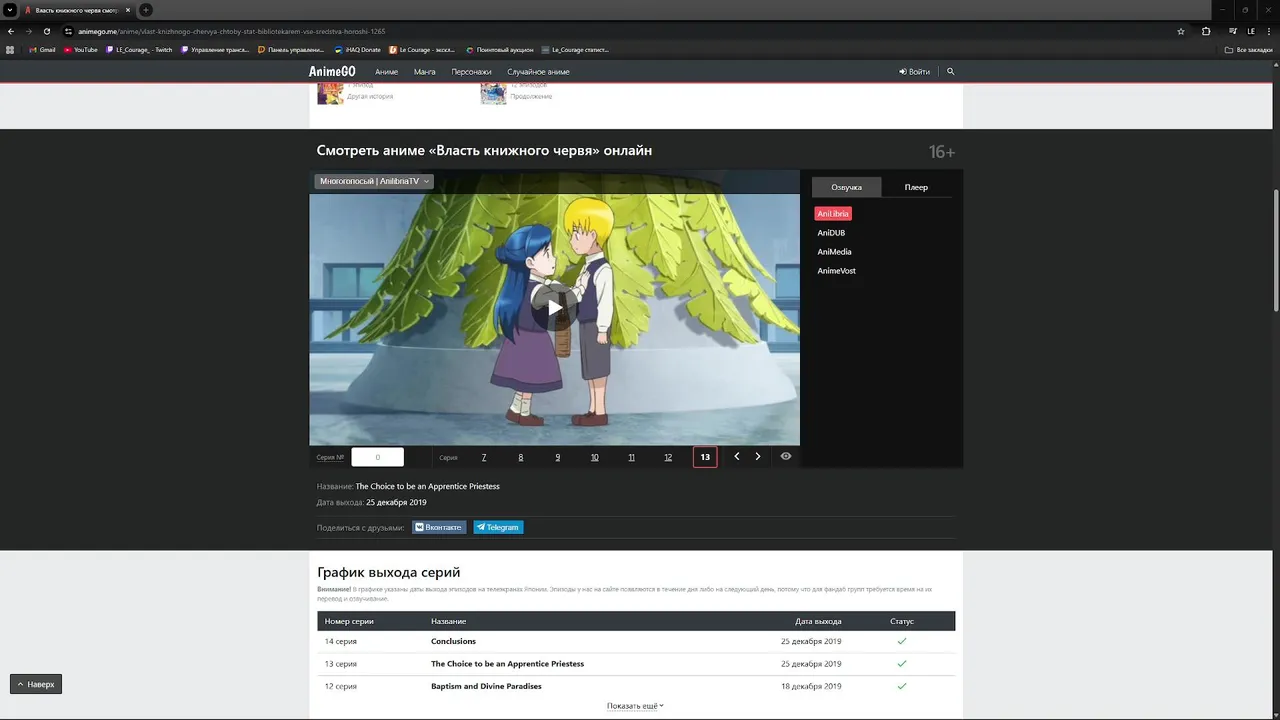Close the current anime tab
The height and width of the screenshot is (720, 1280).
128,10
